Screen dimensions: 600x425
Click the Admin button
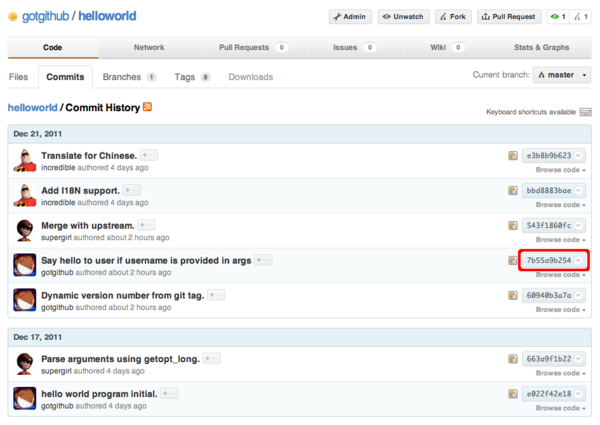pos(350,16)
